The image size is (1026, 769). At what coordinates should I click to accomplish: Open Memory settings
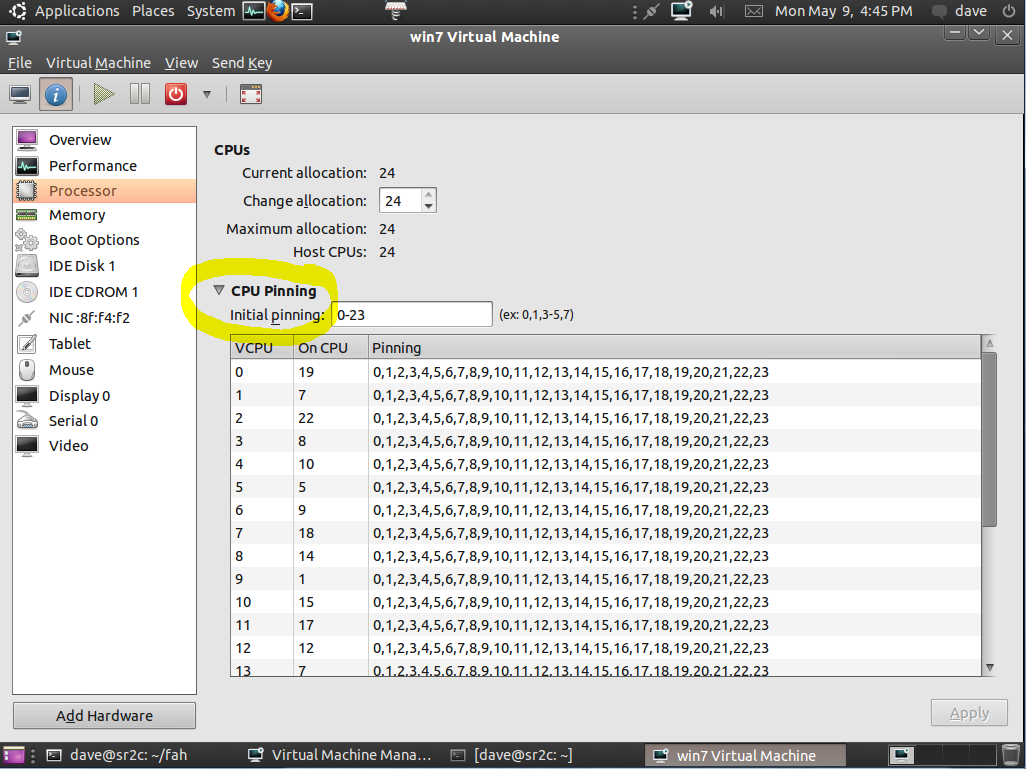(104, 215)
